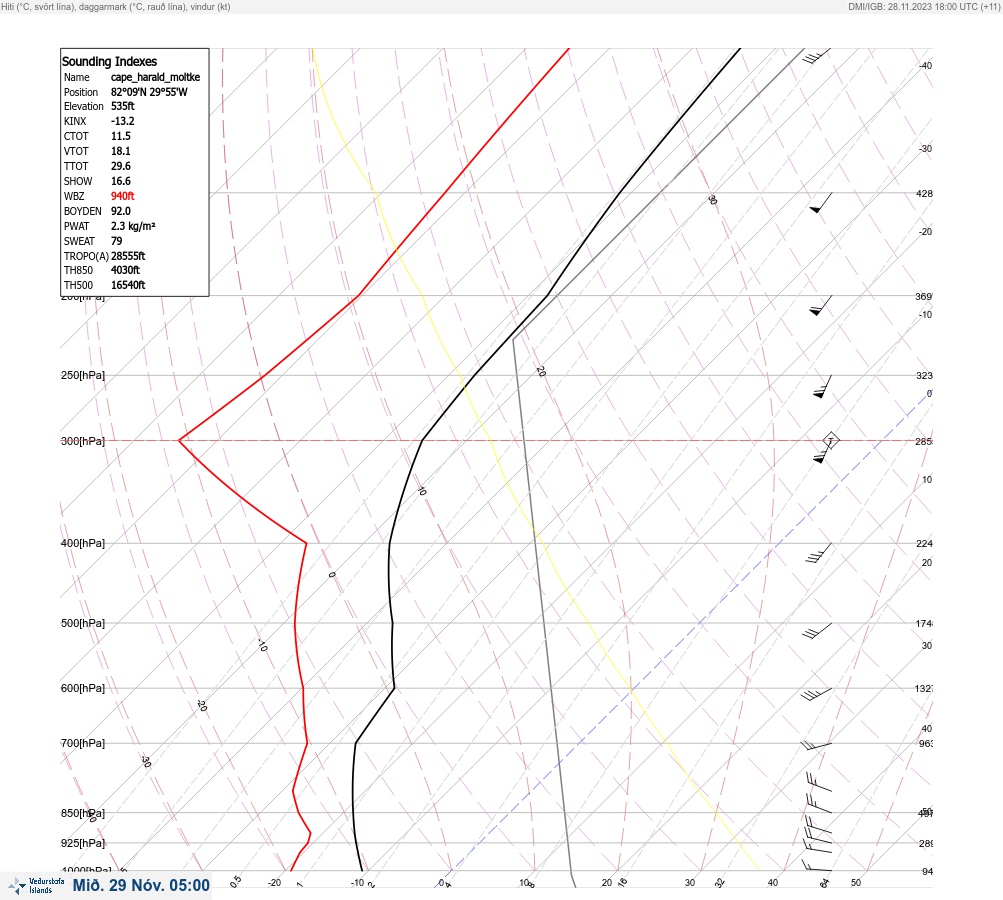Click the temperature black line bend at 600hPa
Viewport: 1003px width, 900px height.
click(x=394, y=688)
